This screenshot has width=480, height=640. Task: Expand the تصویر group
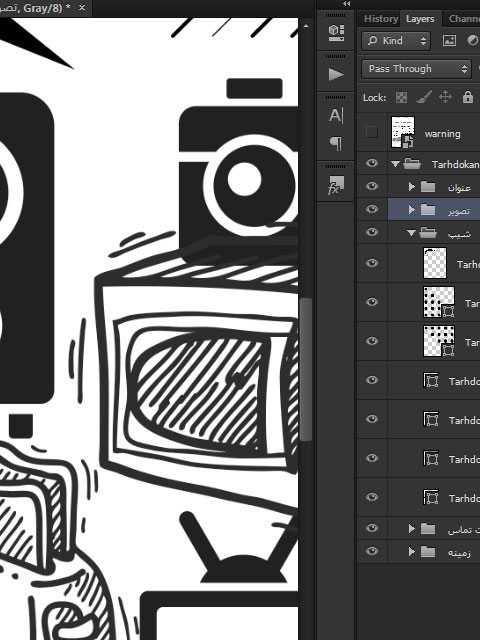click(x=411, y=209)
